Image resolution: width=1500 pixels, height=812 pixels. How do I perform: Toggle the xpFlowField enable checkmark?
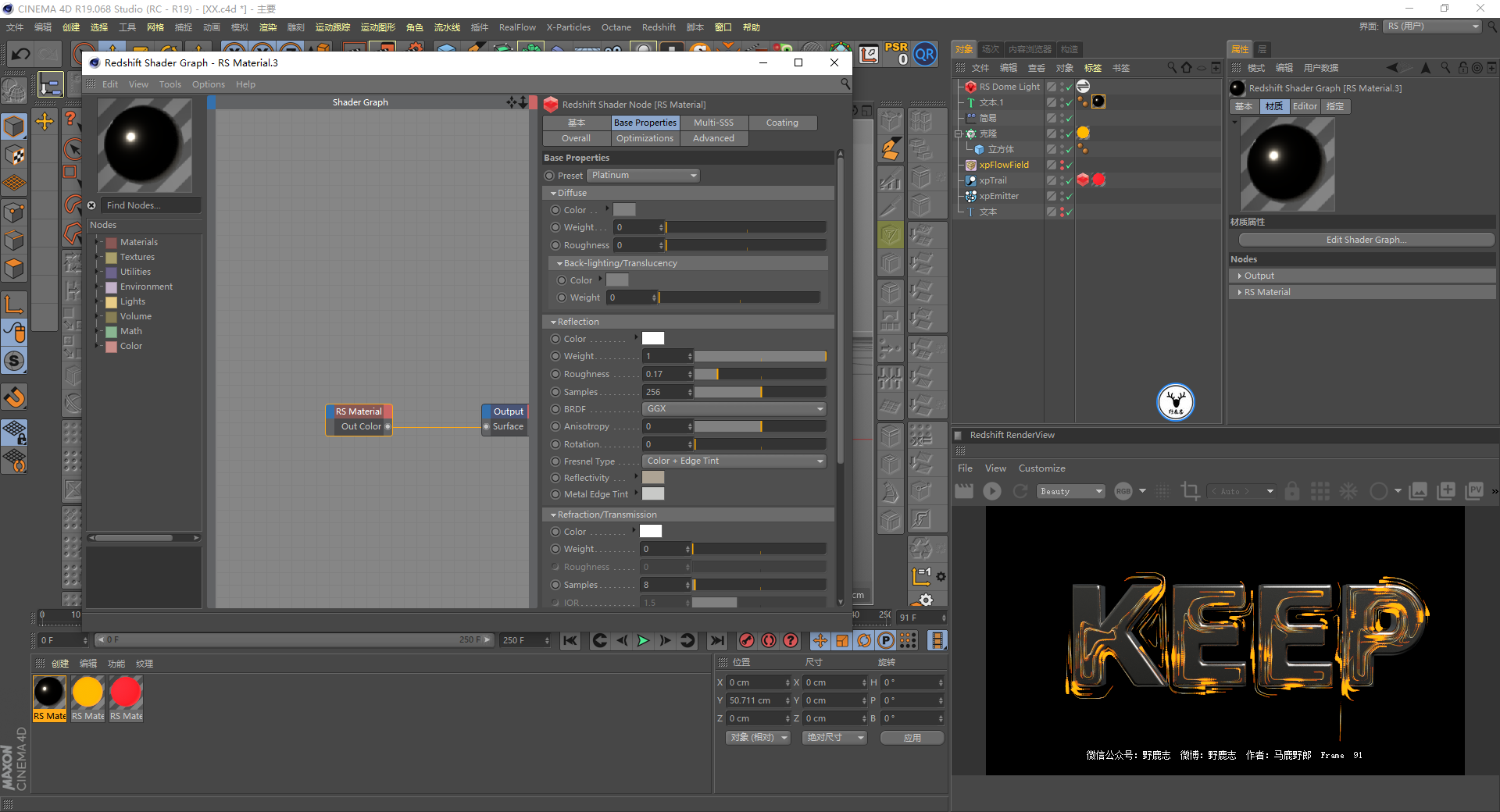coord(1069,165)
